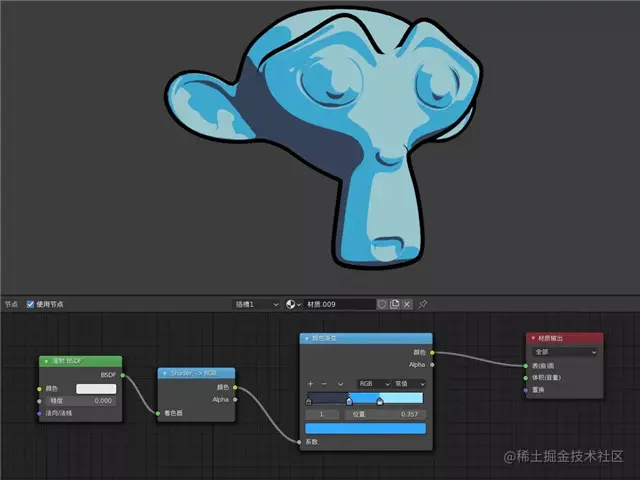Click Shader to RGB color output socket

point(235,387)
